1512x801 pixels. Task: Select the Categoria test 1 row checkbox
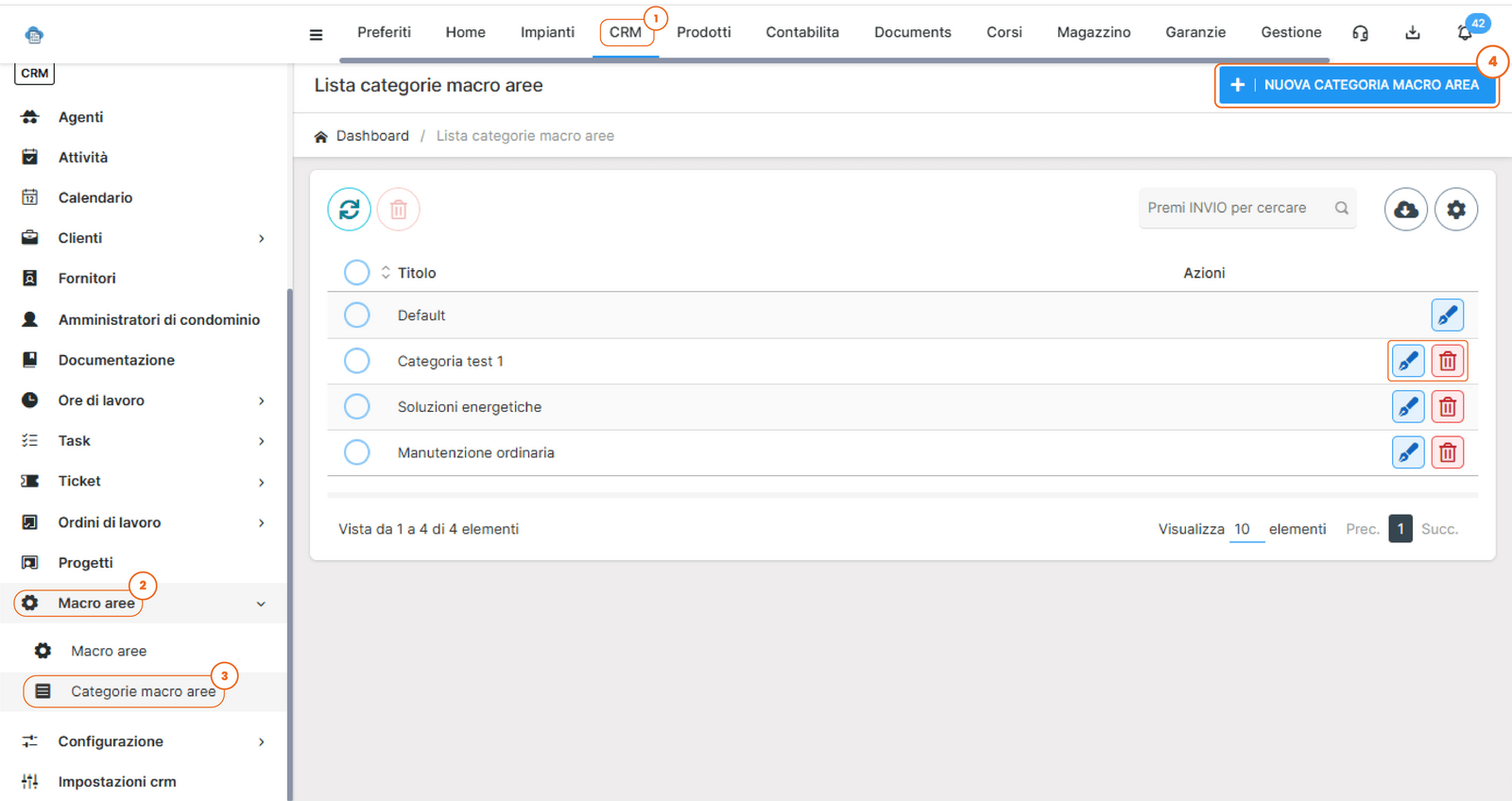tap(356, 361)
